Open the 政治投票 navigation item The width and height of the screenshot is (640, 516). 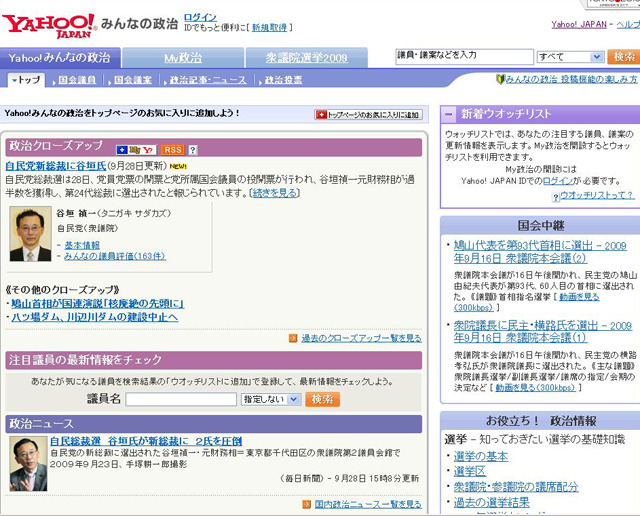click(284, 80)
